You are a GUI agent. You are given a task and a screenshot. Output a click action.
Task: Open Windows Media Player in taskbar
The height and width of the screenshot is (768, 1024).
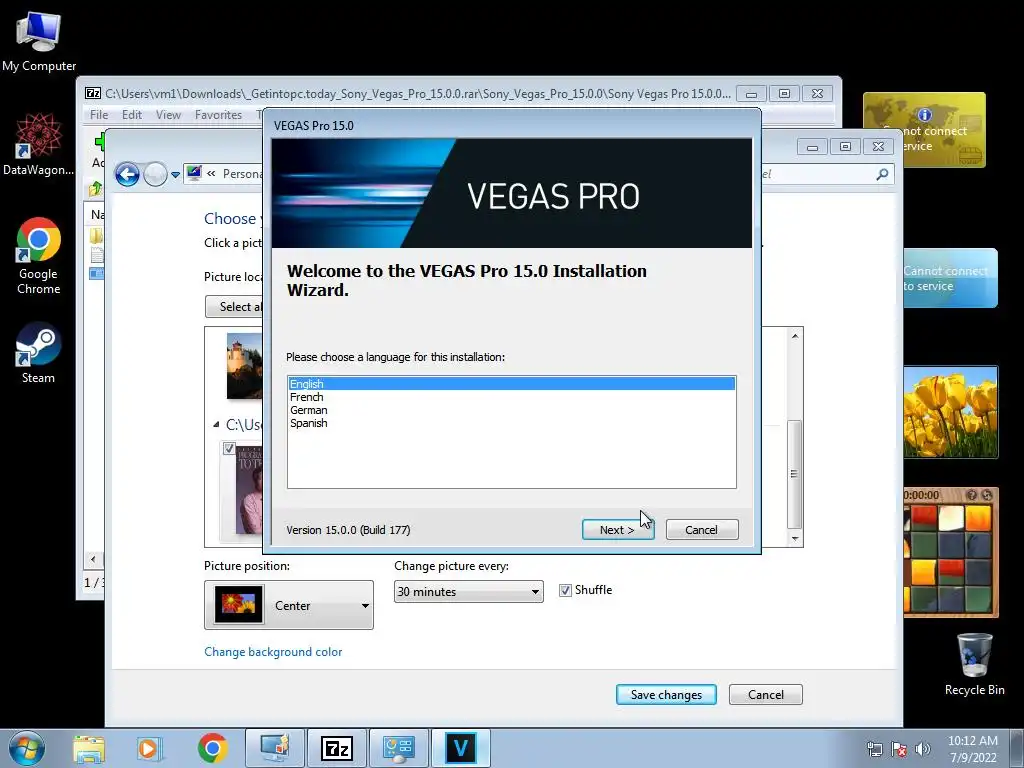point(148,749)
